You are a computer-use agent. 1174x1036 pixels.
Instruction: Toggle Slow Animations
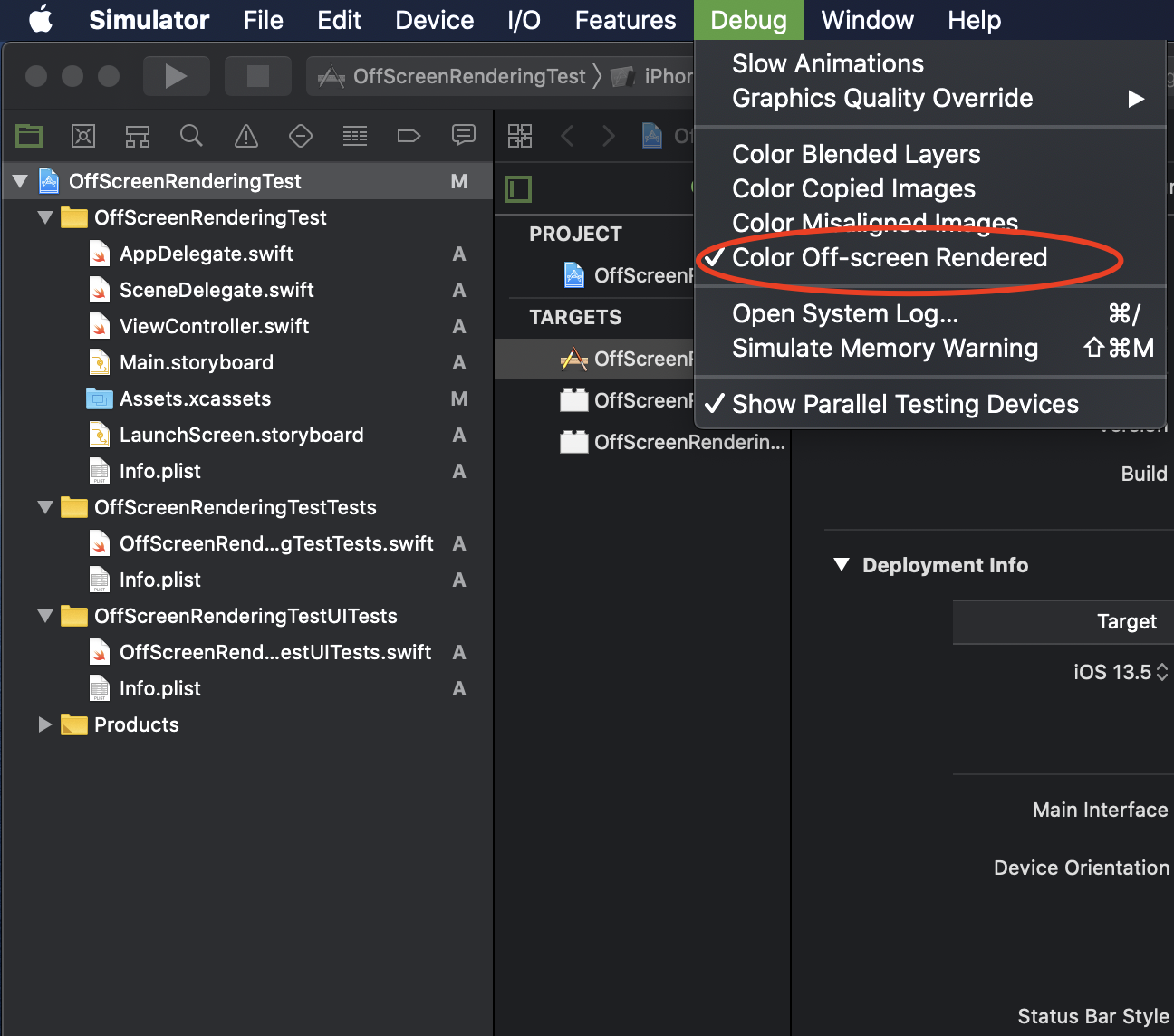tap(930, 63)
